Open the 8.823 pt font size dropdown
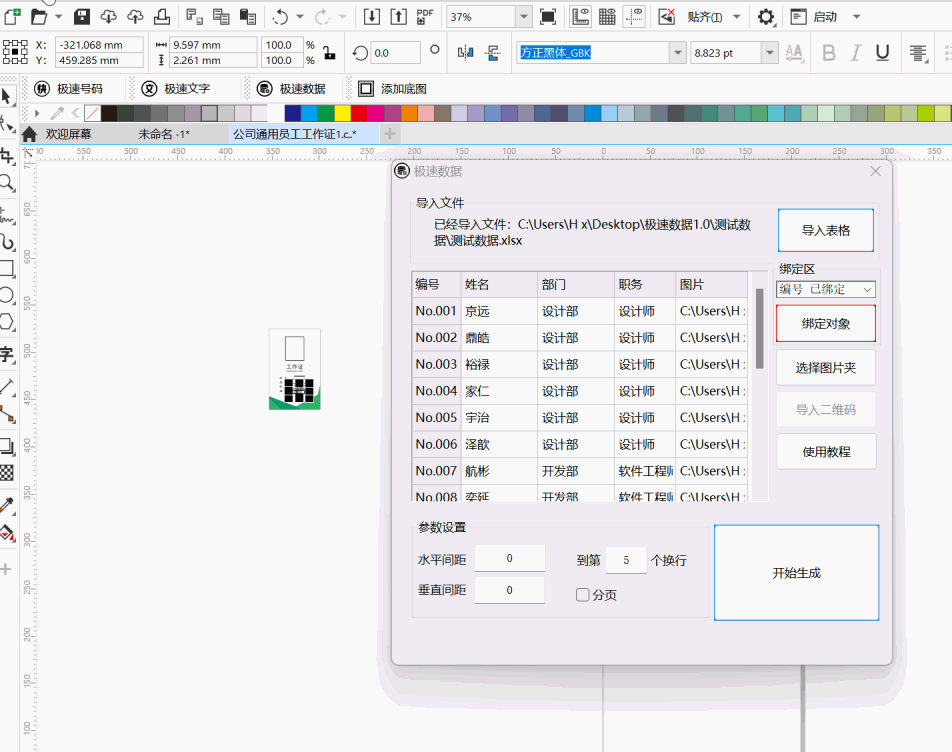Image resolution: width=952 pixels, height=752 pixels. click(770, 53)
